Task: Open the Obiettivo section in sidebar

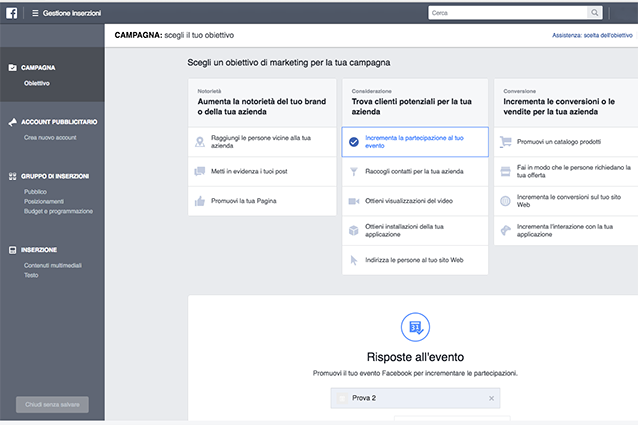Action: 37,83
